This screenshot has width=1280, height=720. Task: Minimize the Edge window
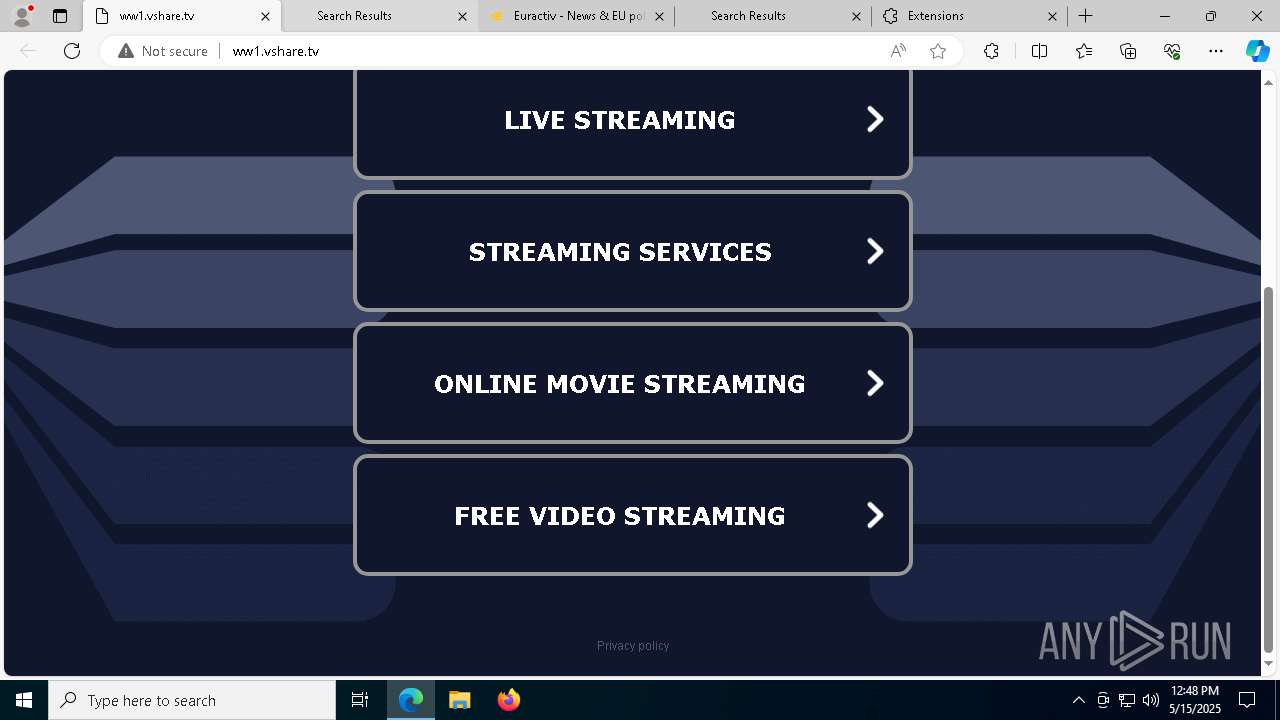pyautogui.click(x=1165, y=16)
